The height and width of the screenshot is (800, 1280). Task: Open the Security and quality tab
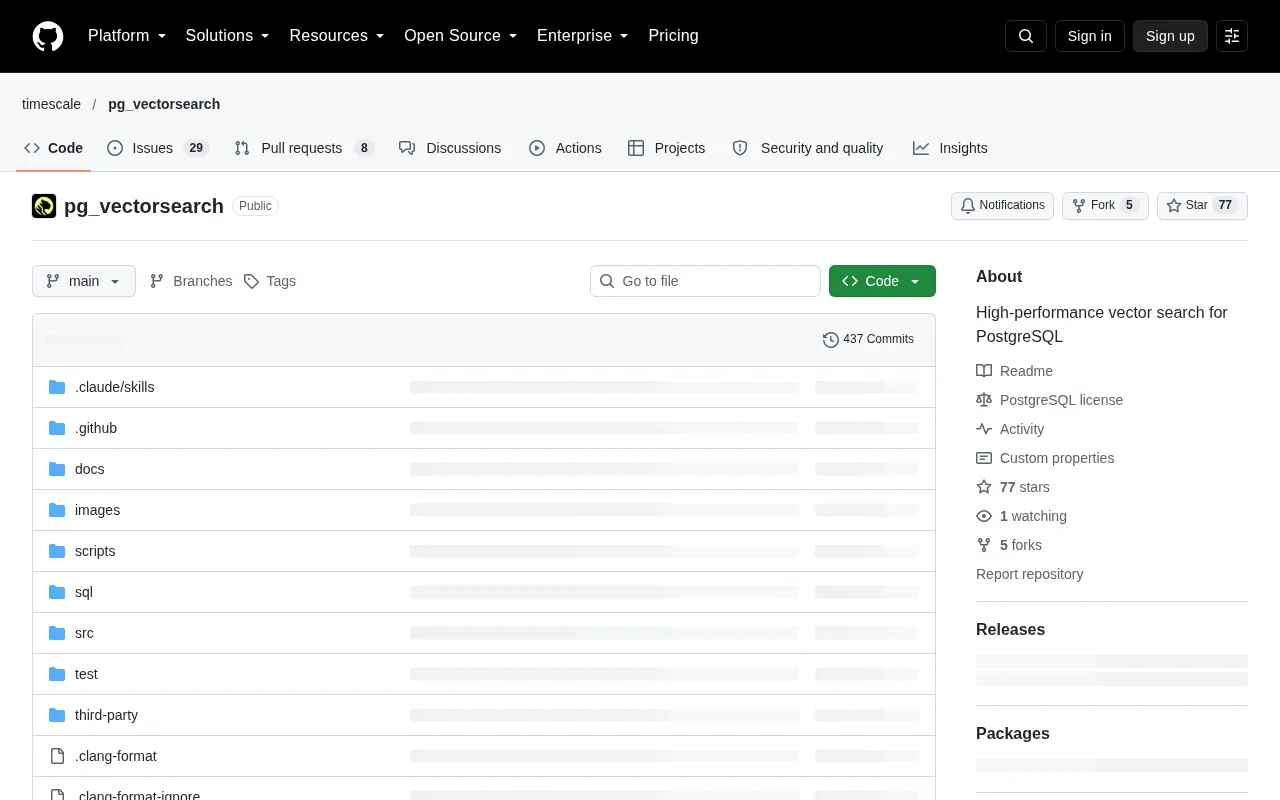tap(808, 148)
